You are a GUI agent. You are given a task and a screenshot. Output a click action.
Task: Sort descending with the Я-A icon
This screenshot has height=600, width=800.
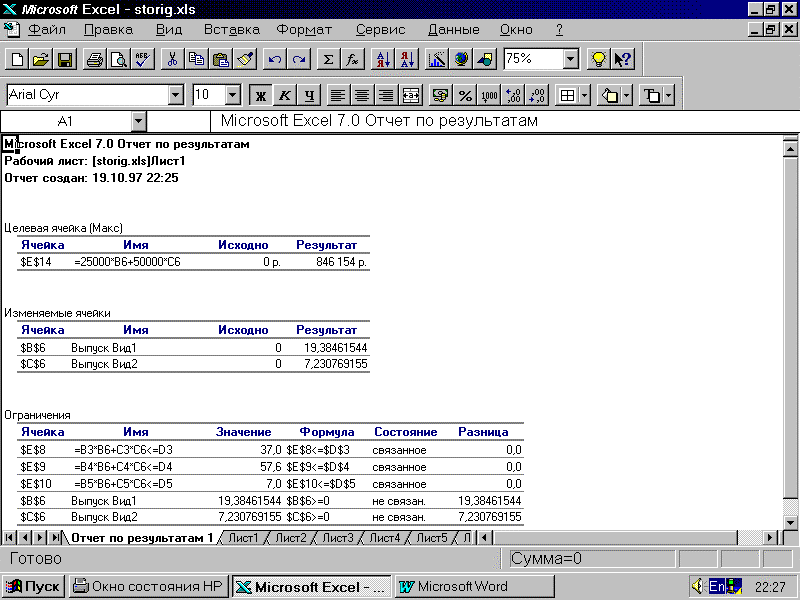(x=407, y=60)
